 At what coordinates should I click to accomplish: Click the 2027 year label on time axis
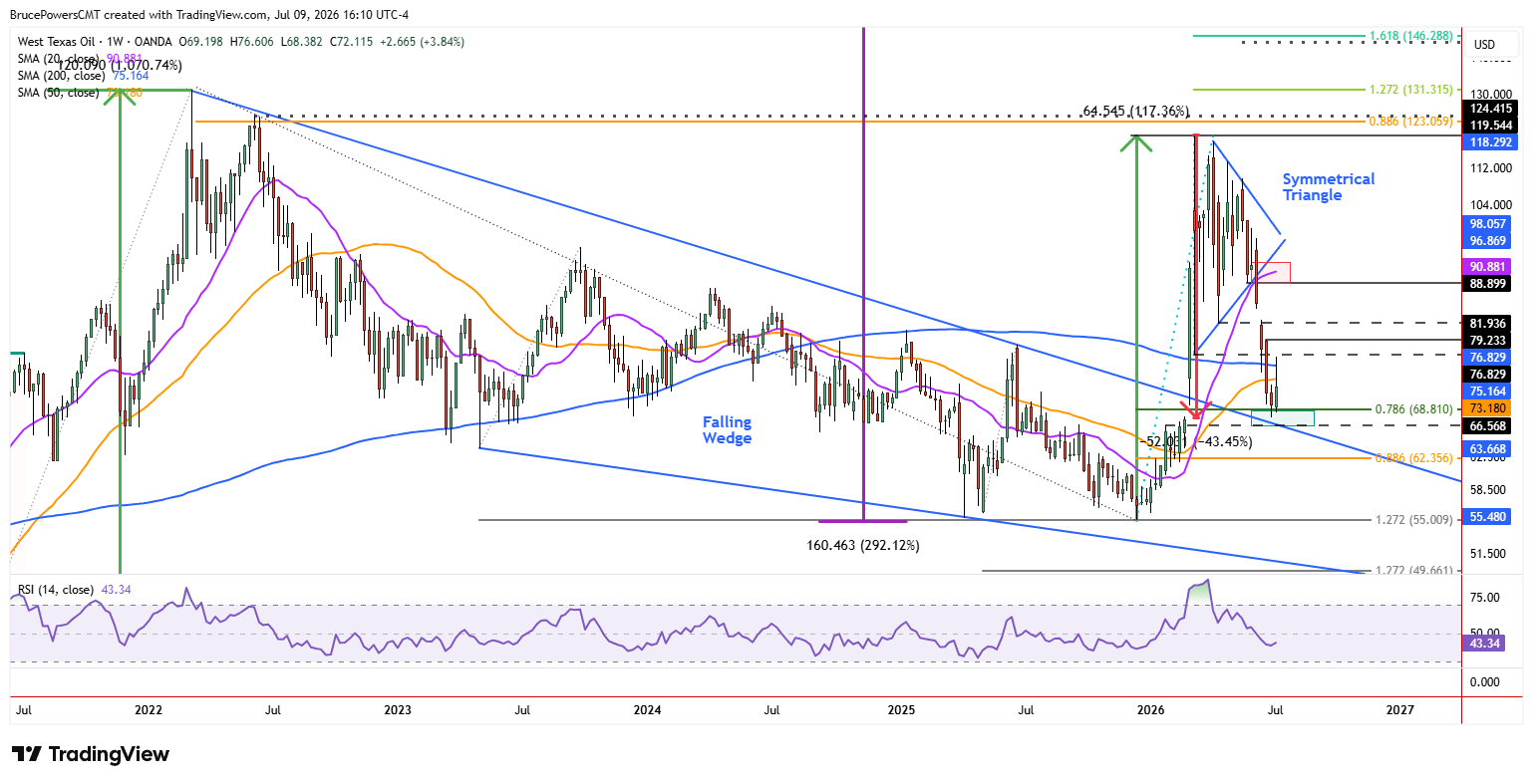tap(1400, 710)
